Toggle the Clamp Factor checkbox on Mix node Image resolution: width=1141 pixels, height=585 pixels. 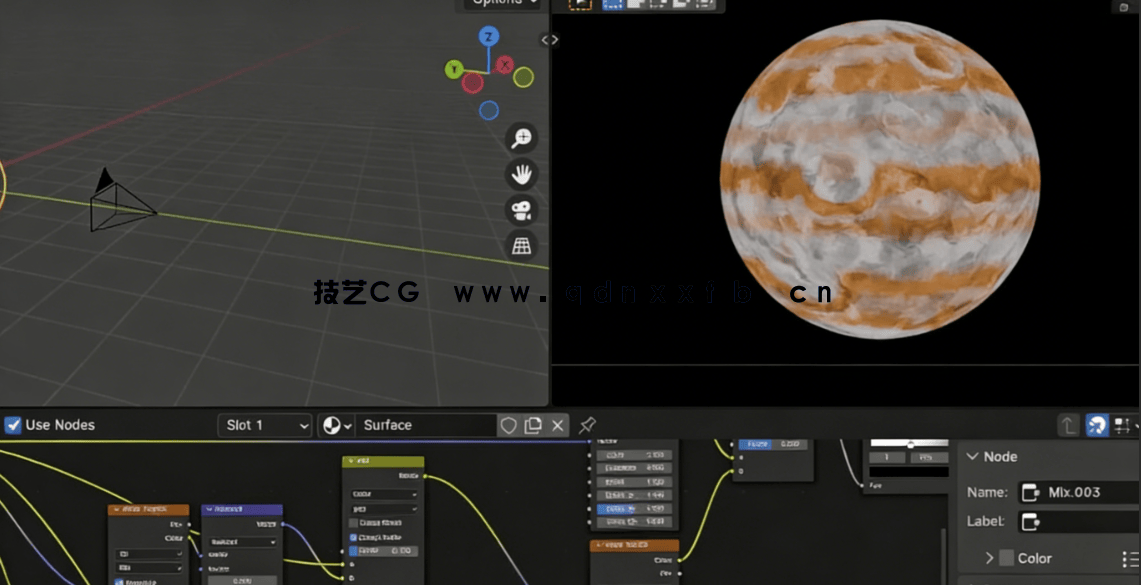352,537
